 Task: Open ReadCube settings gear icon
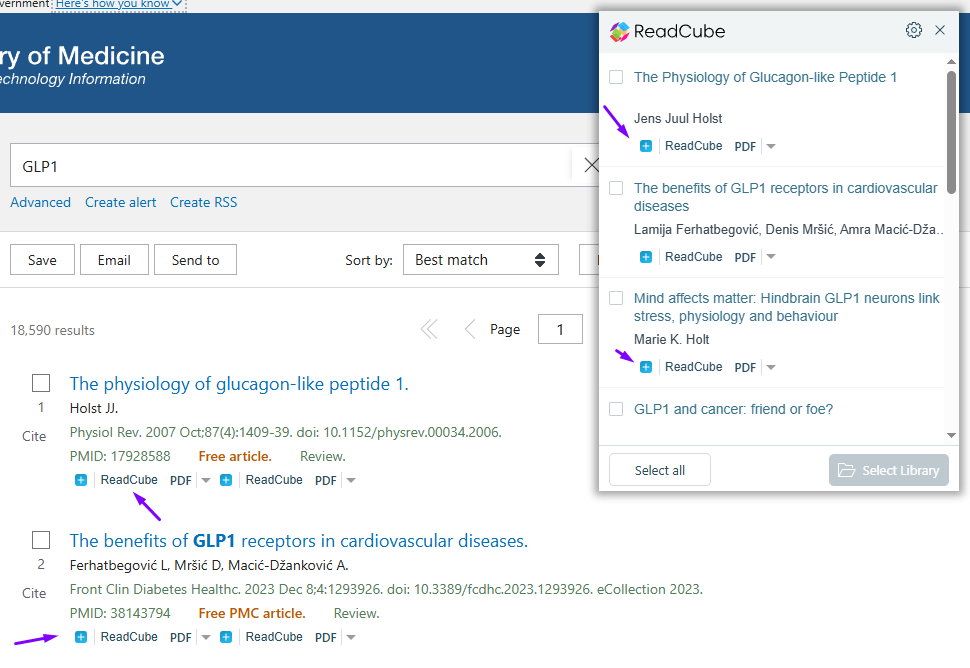[913, 30]
